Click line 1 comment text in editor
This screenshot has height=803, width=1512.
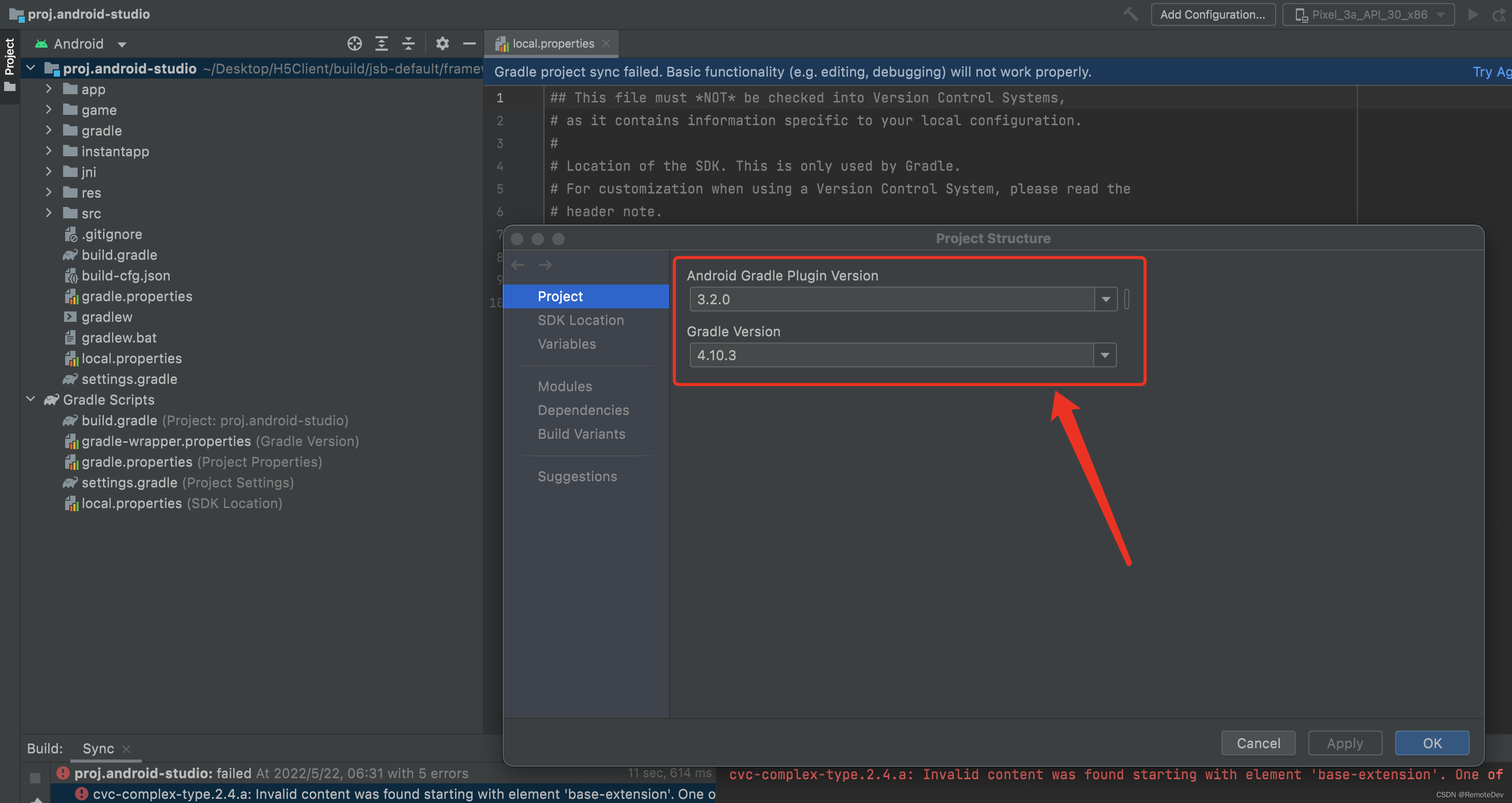click(807, 97)
